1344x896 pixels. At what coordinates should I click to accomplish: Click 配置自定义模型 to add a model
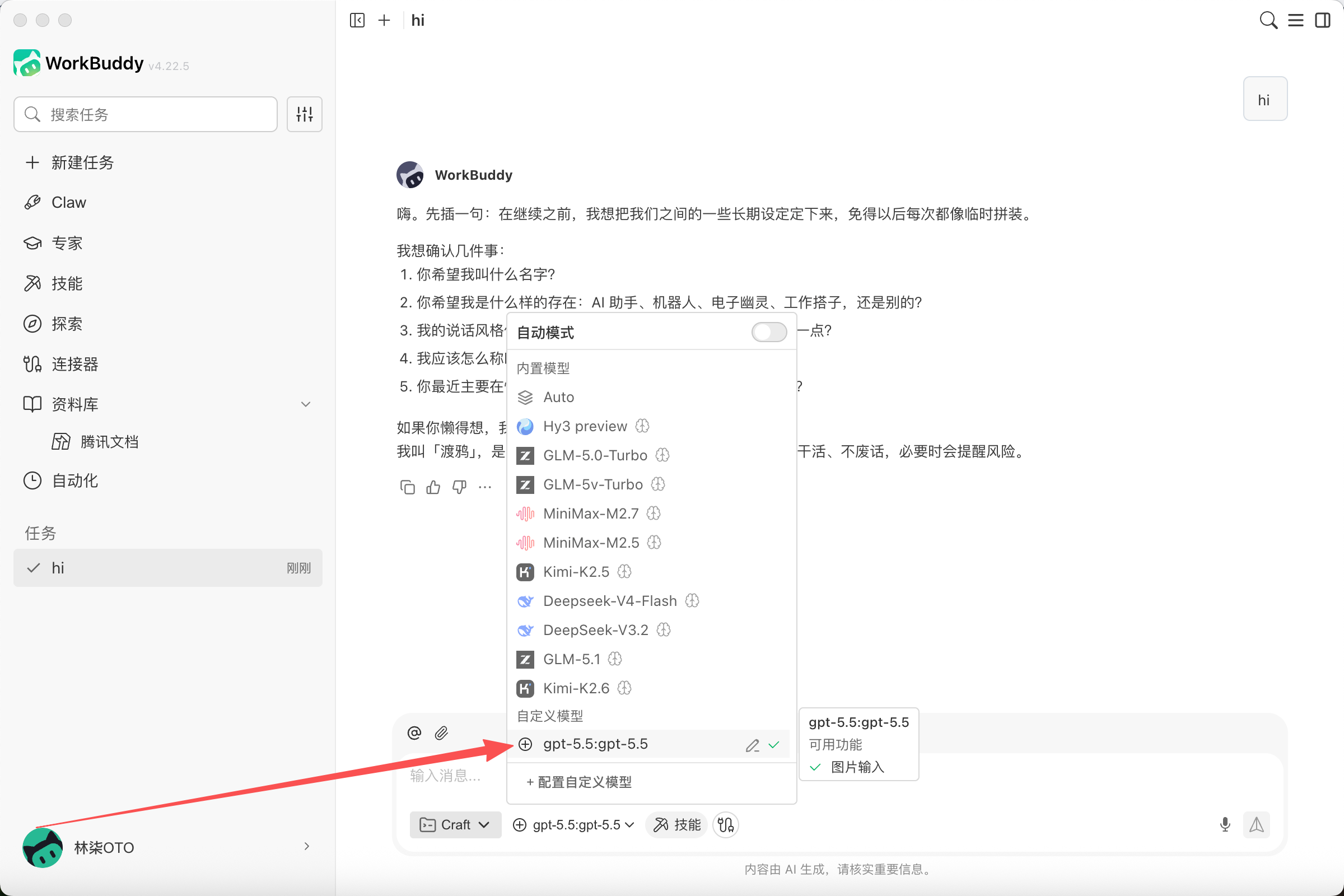pyautogui.click(x=578, y=782)
